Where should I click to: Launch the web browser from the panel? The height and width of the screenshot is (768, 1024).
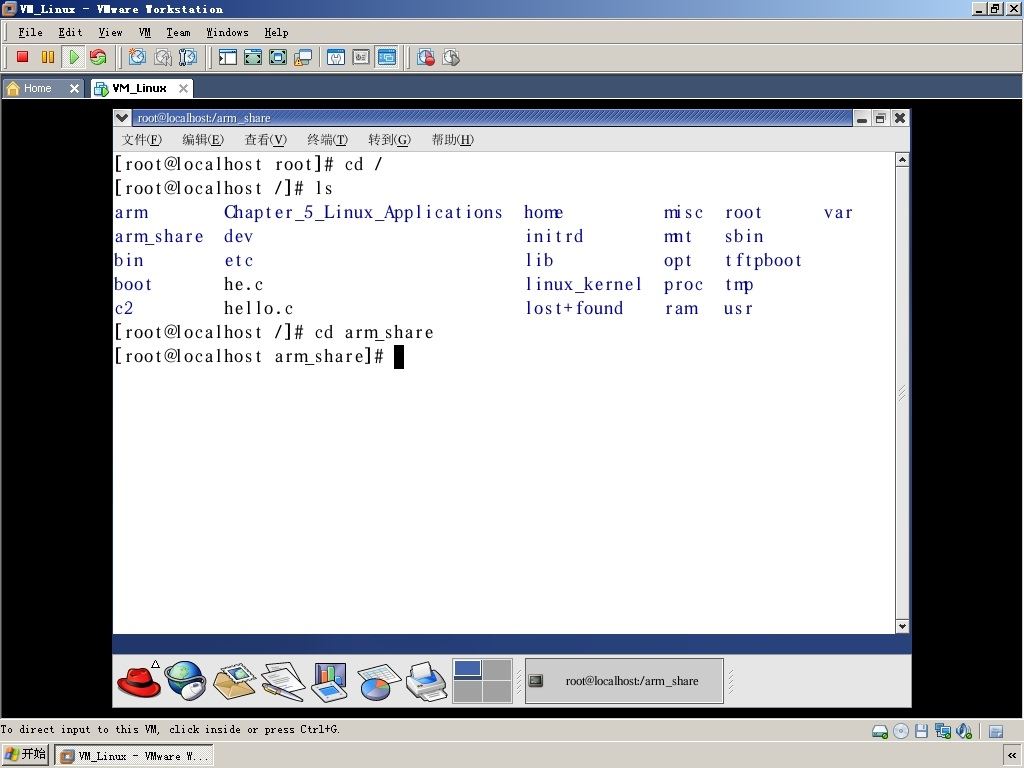pyautogui.click(x=185, y=681)
